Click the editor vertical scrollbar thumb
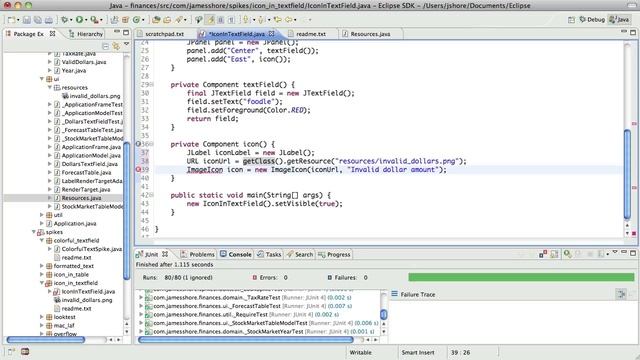Screen dimensions: 640x360 coord(628,175)
